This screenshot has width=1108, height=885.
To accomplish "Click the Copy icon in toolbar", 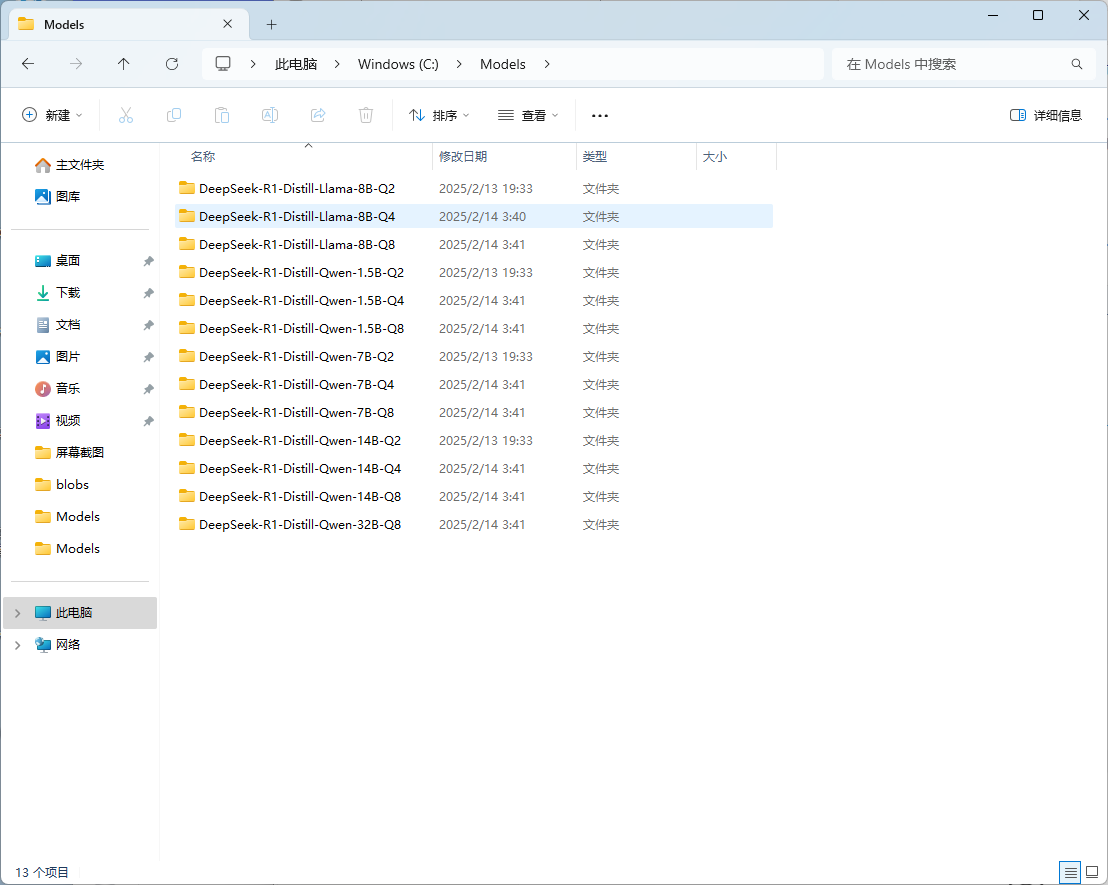I will tap(174, 115).
